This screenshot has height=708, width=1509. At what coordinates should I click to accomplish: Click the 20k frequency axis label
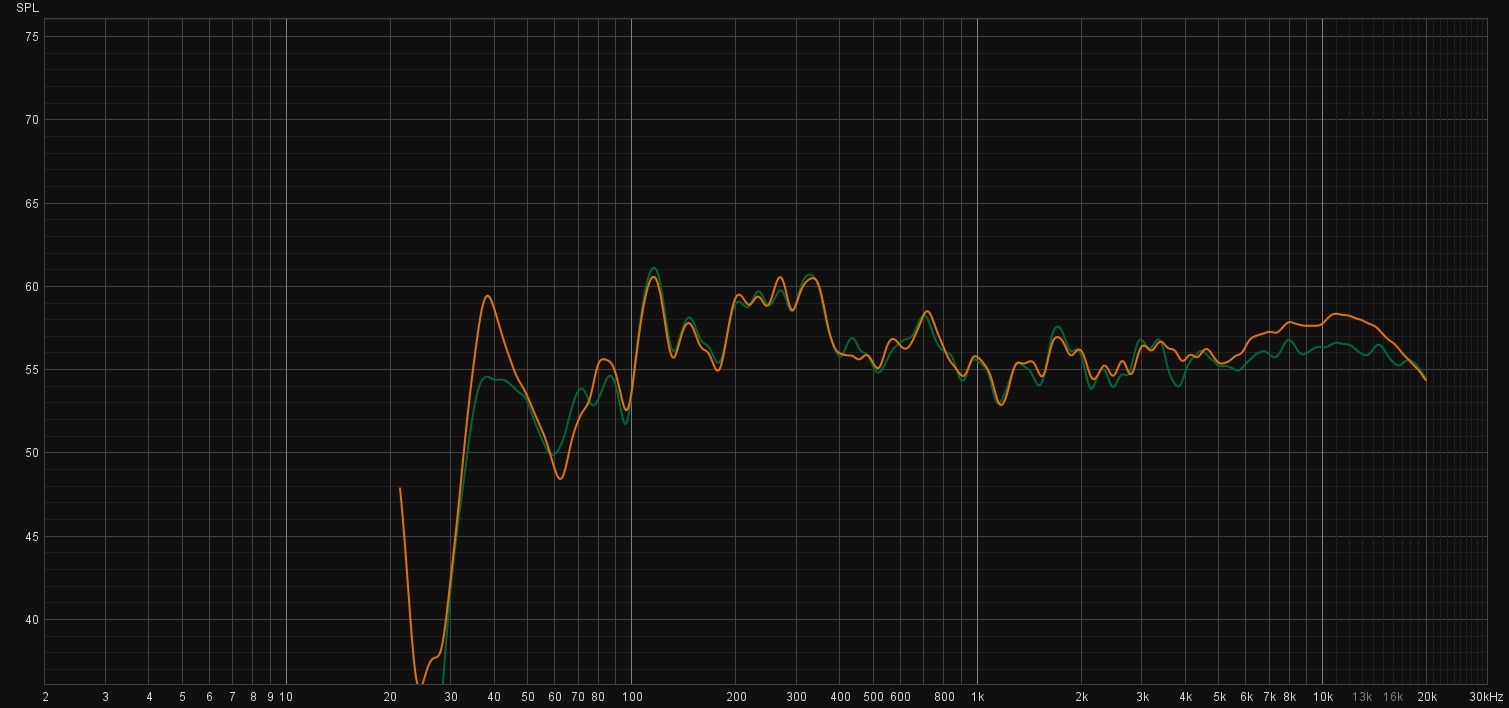[1427, 697]
